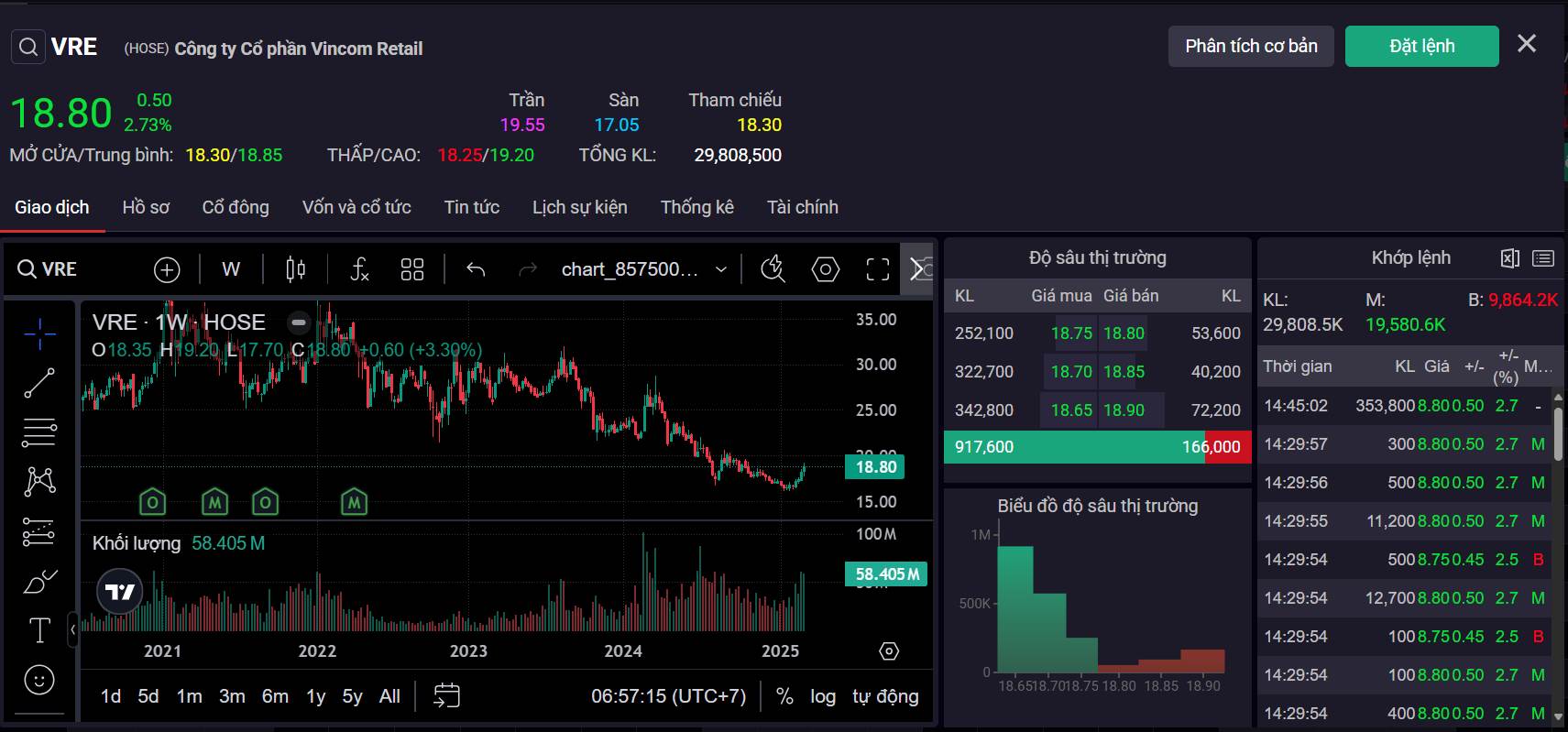Screen dimensions: 1568x732
Task: Click the TradingView logo on the chart
Action: (120, 592)
